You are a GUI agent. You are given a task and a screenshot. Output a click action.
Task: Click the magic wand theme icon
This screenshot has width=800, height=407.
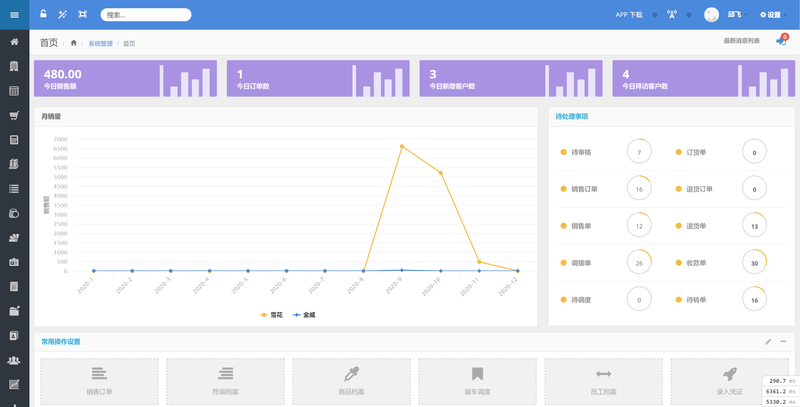point(62,14)
